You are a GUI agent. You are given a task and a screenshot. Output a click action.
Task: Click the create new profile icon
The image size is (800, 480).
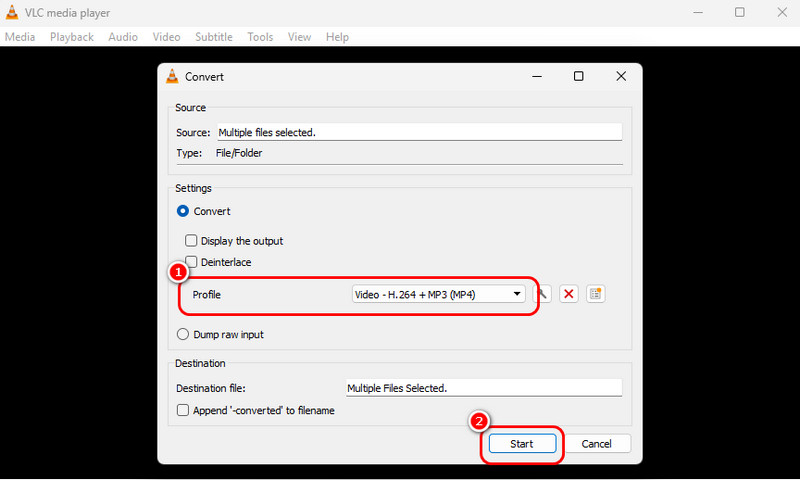[596, 294]
